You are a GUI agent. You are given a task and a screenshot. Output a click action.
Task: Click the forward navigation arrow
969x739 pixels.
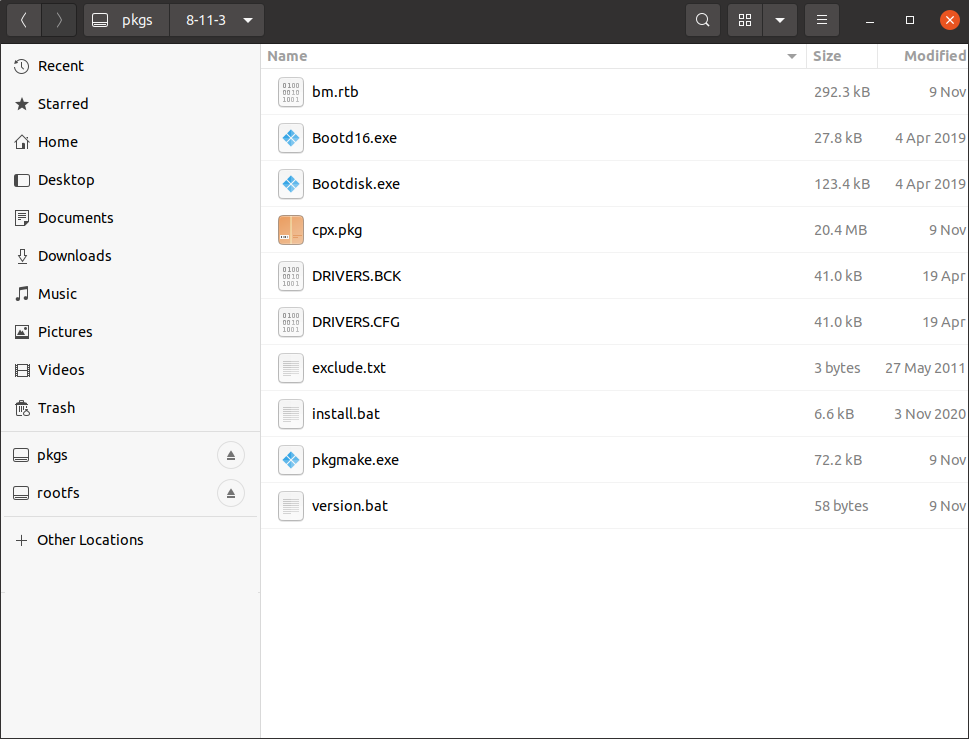point(59,20)
